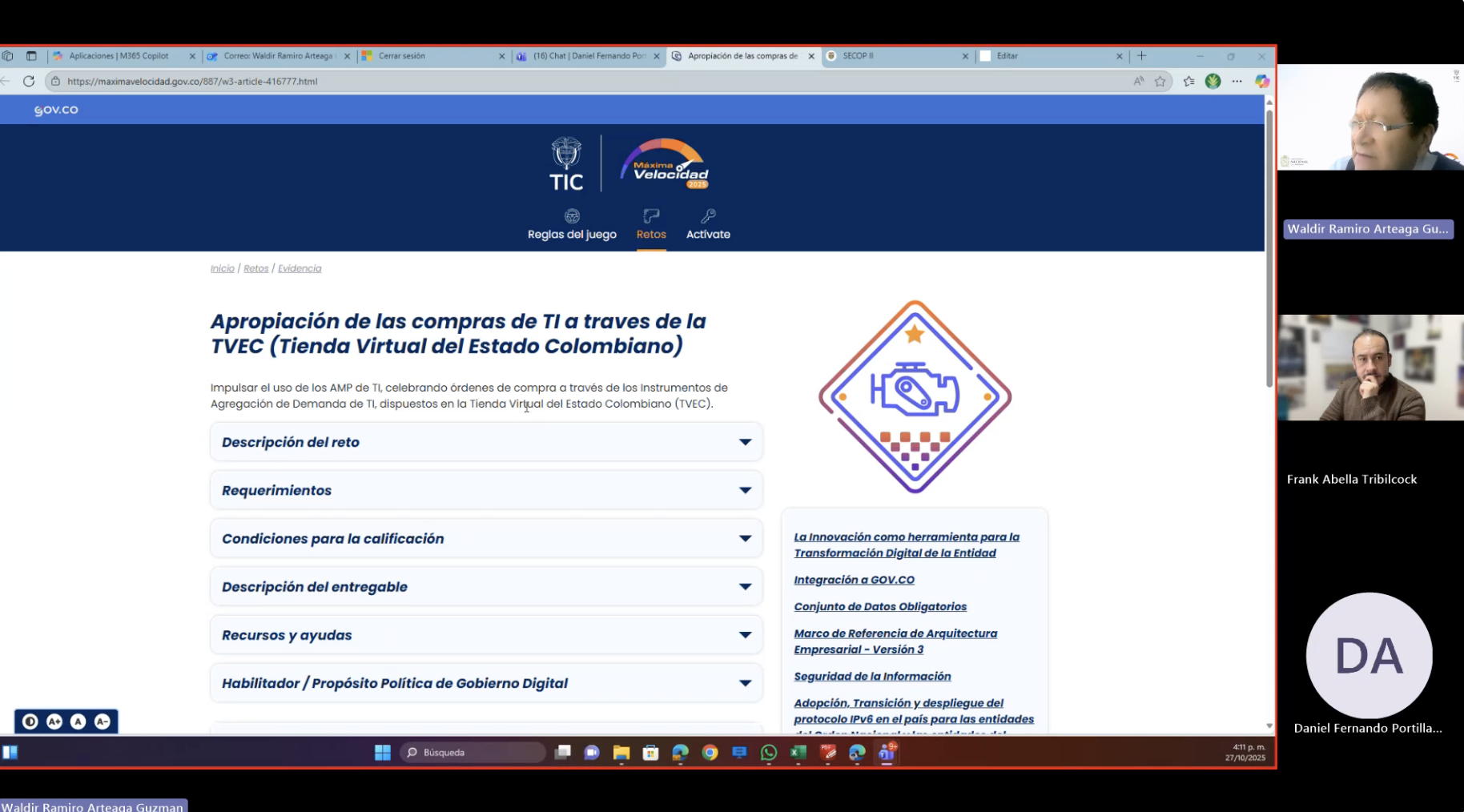Click the Reglas del juego globe icon
1464x812 pixels.
572,216
